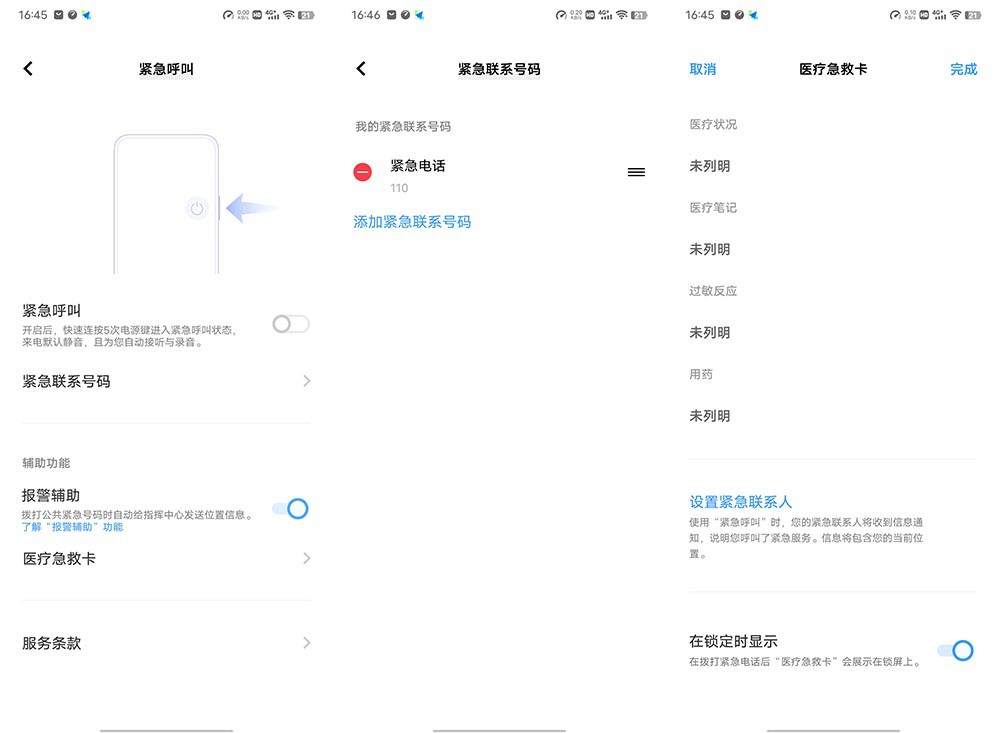Viewport: 1000px width, 733px height.
Task: Enable the 紧急呼叫 toggle switch
Action: click(291, 324)
